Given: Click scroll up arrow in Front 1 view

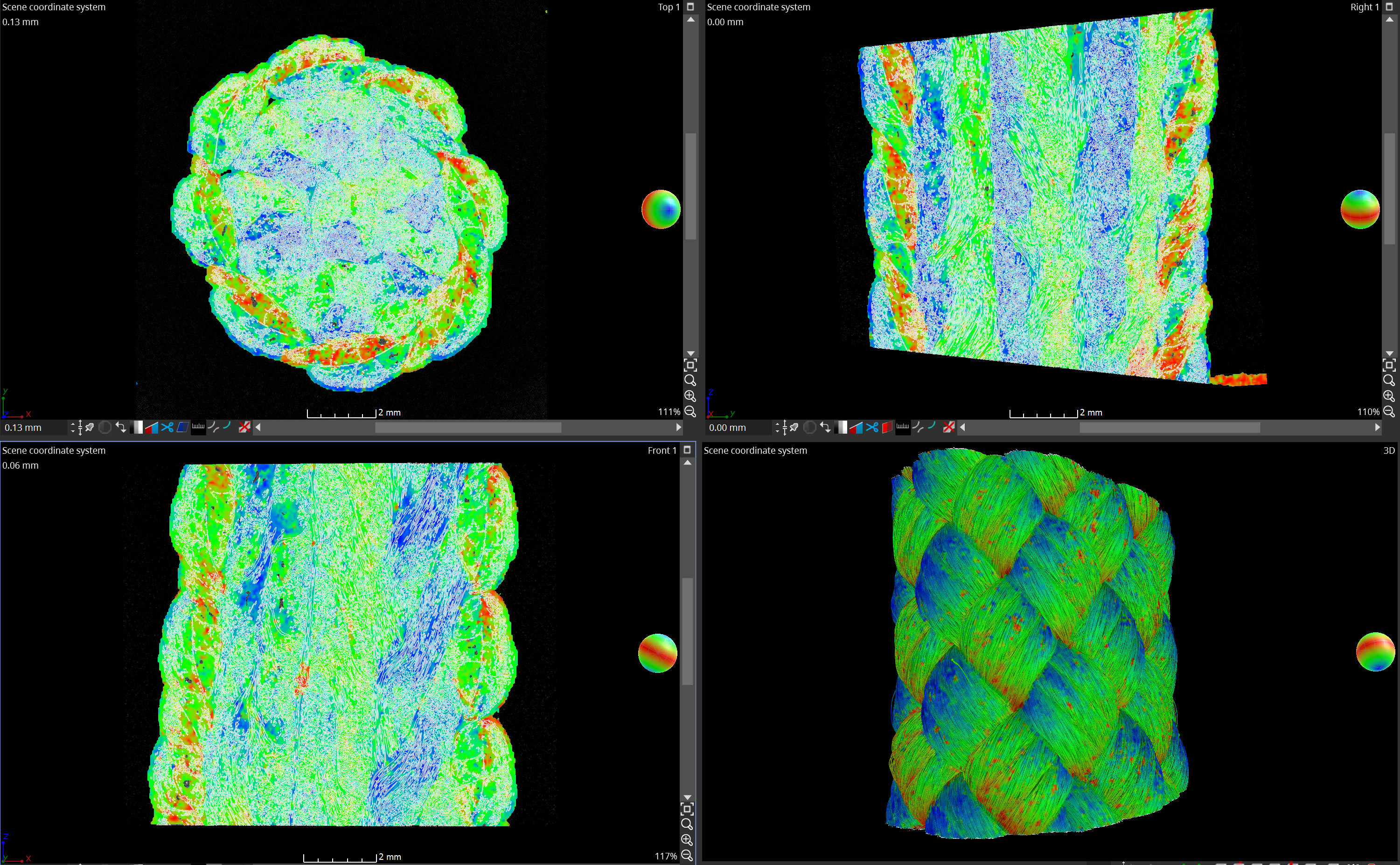Looking at the screenshot, I should coord(688,463).
